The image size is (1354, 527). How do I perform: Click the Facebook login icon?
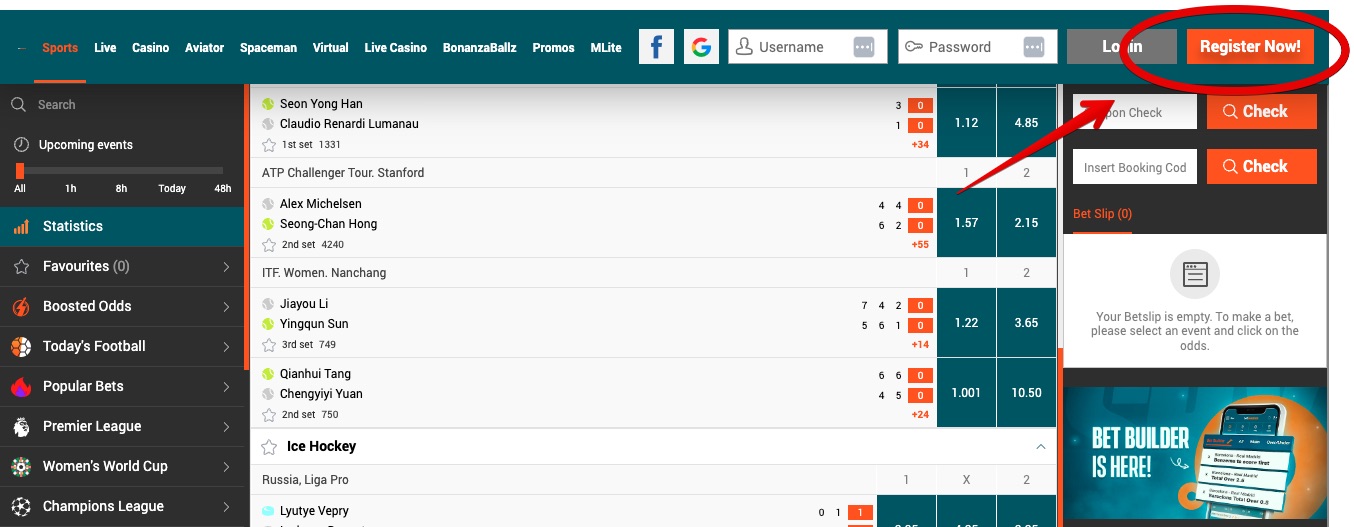click(656, 47)
